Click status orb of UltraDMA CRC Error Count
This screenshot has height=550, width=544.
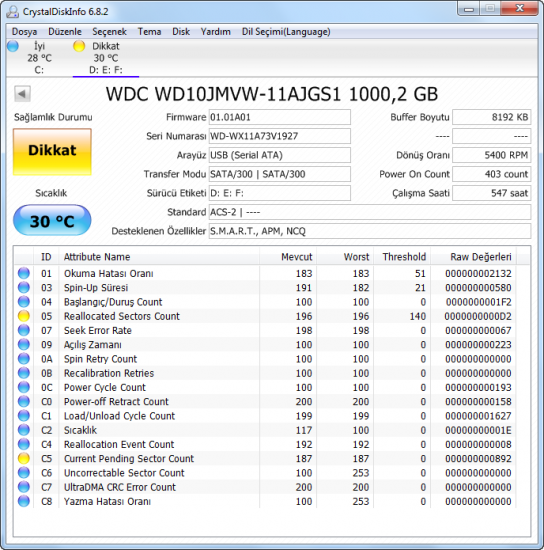click(24, 487)
